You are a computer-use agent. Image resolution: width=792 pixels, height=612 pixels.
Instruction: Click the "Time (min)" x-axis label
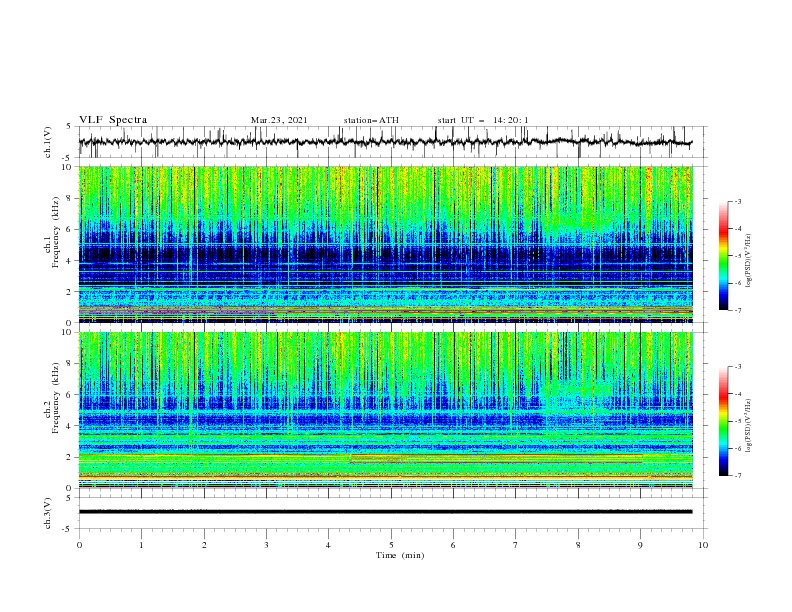point(400,555)
